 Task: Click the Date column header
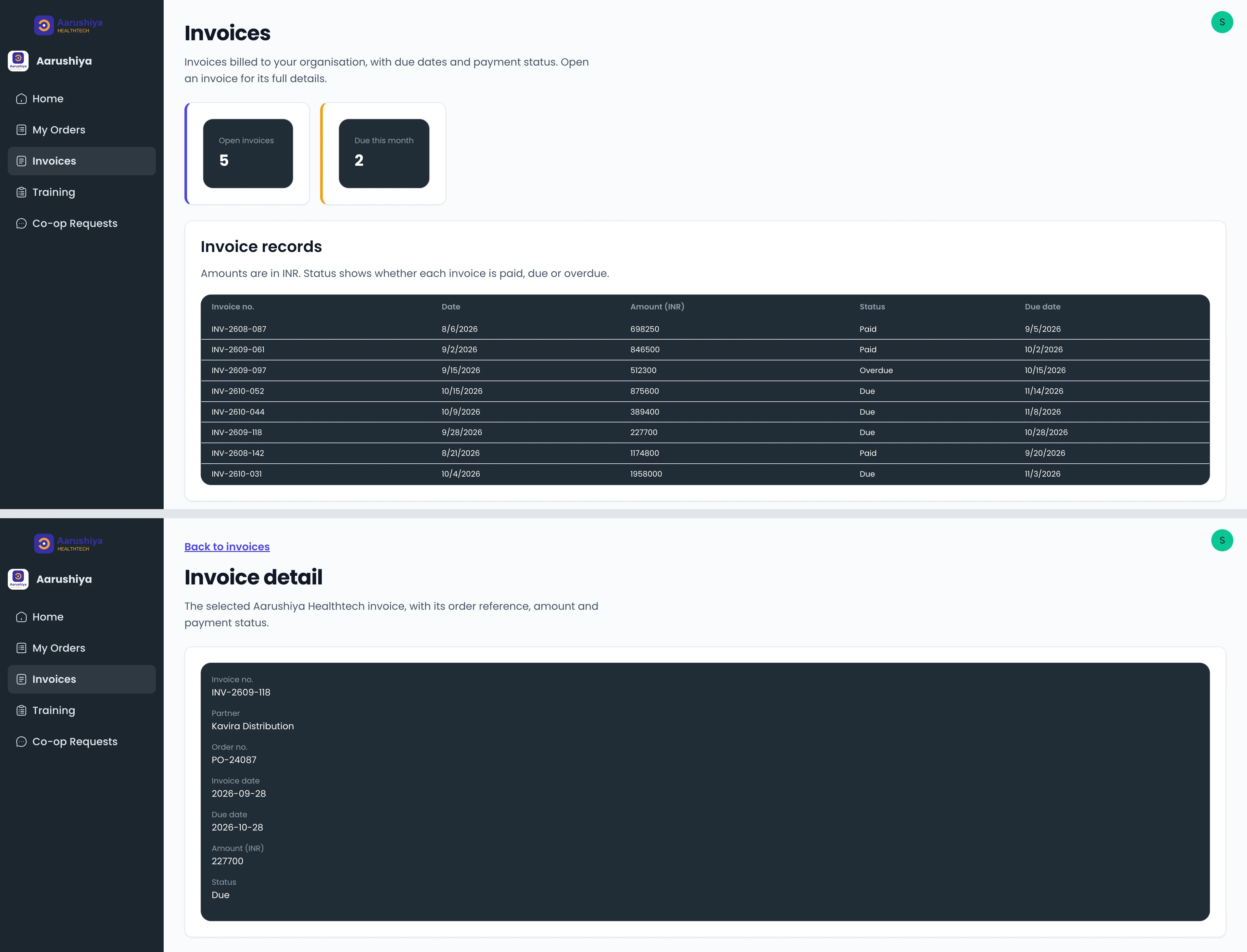coord(451,307)
